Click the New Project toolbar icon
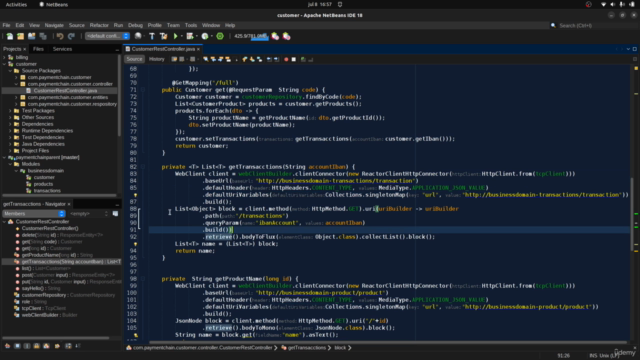The width and height of the screenshot is (640, 360). pyautogui.click(x=20, y=36)
